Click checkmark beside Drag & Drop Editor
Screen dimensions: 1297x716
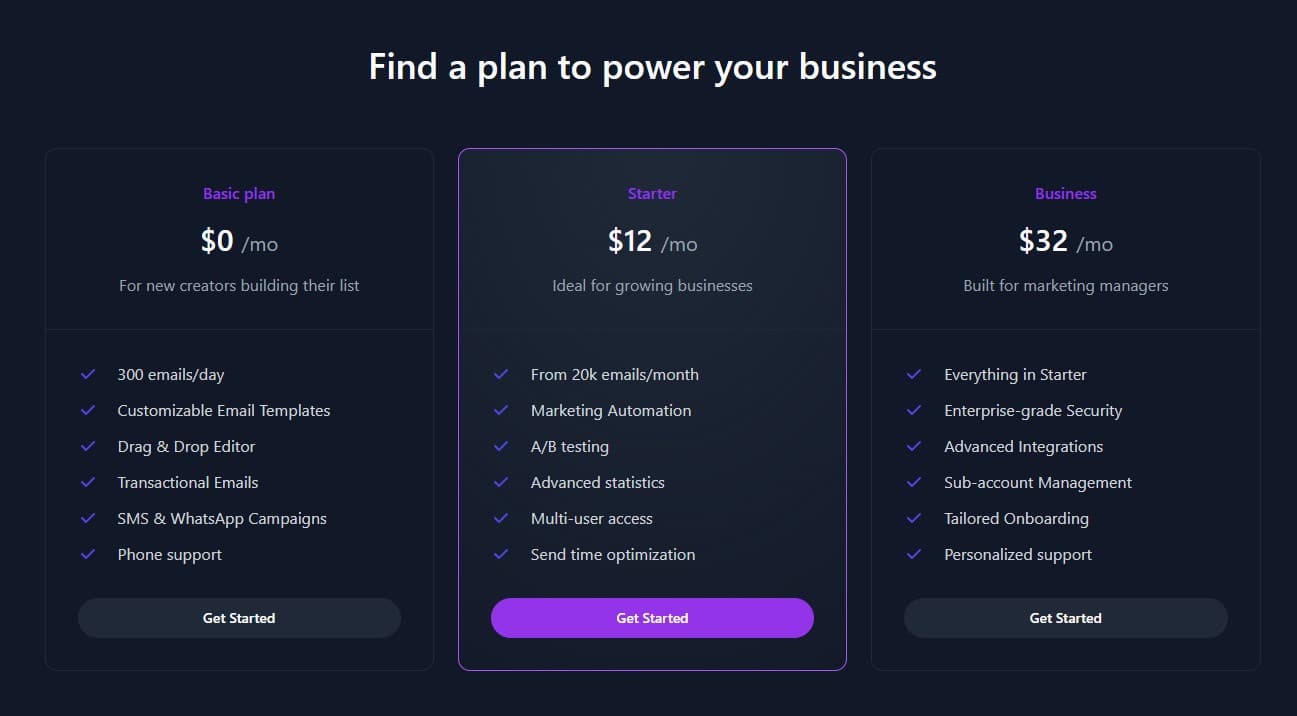click(88, 446)
